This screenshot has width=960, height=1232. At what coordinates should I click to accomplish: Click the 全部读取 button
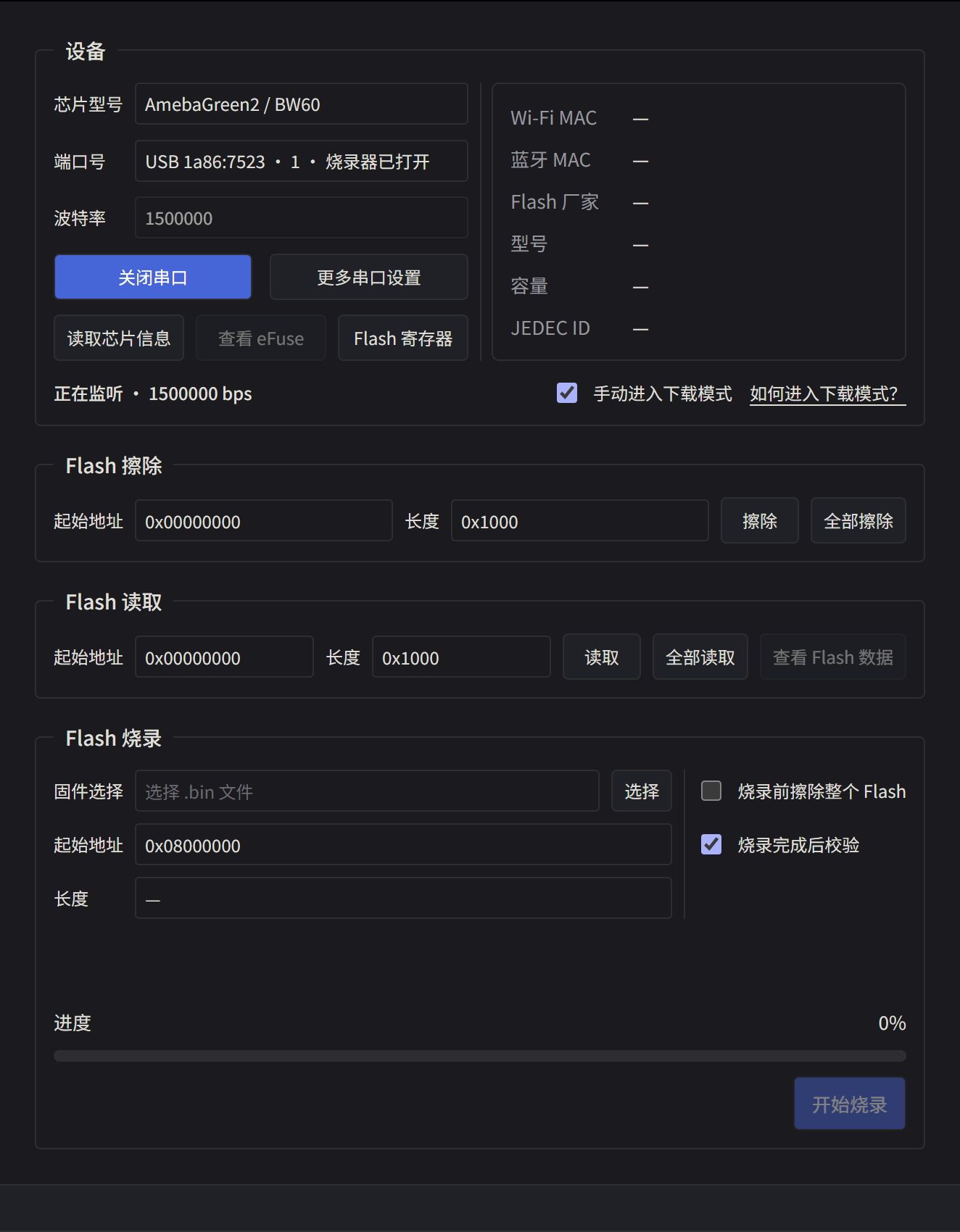point(700,657)
